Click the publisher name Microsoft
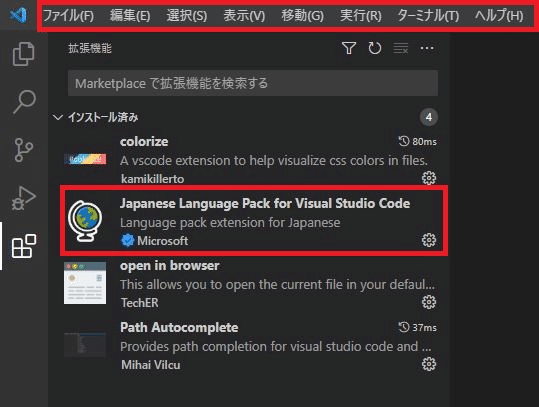539x407 pixels. 163,241
